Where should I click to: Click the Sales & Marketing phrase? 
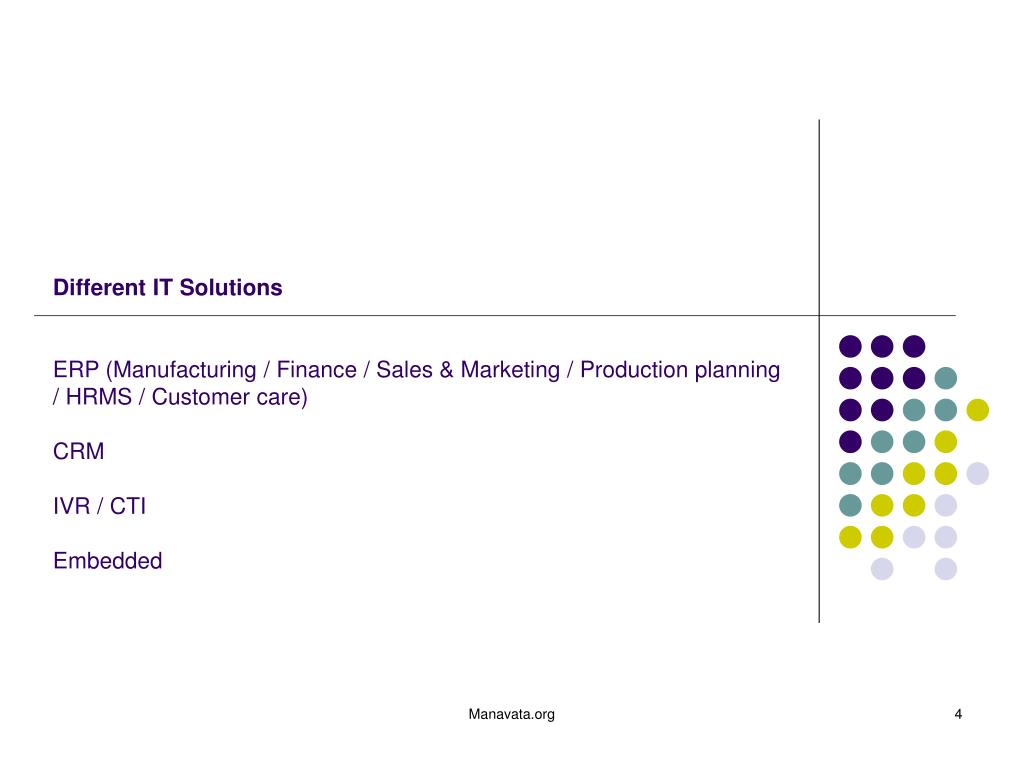coord(468,370)
